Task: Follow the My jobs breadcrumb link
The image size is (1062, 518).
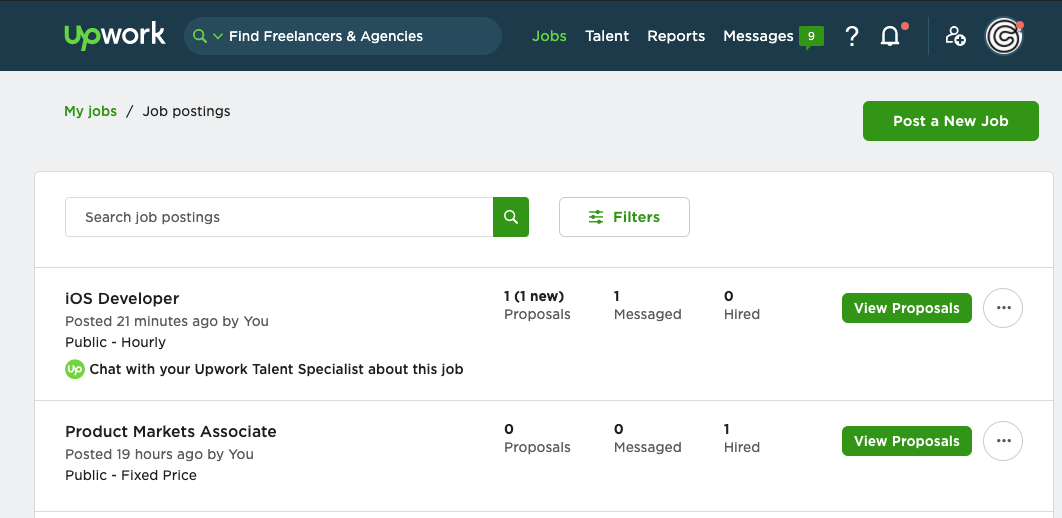Action: coord(90,111)
